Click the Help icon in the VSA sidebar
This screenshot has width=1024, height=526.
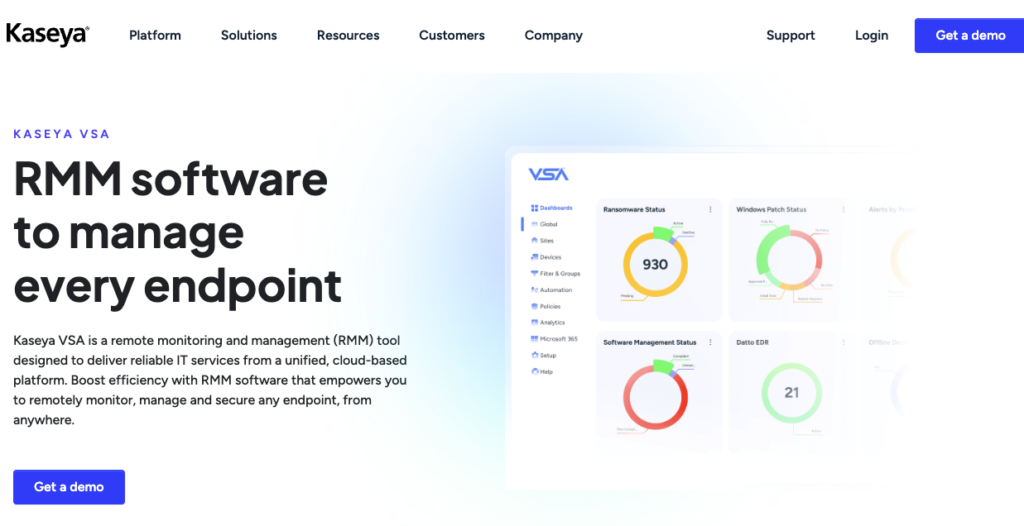pos(534,371)
